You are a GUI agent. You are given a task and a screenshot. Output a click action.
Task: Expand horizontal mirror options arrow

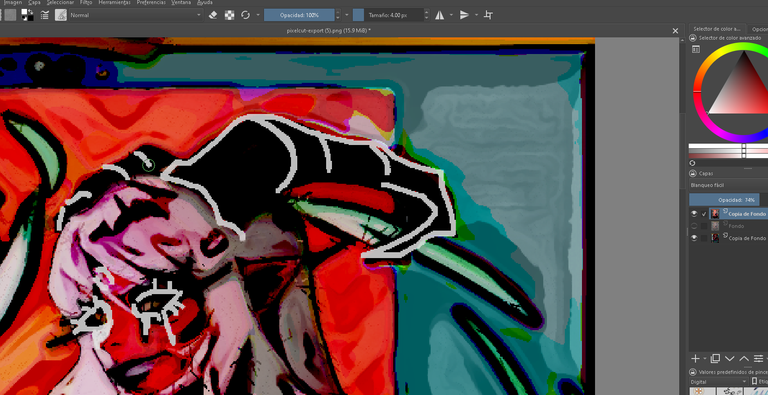451,15
